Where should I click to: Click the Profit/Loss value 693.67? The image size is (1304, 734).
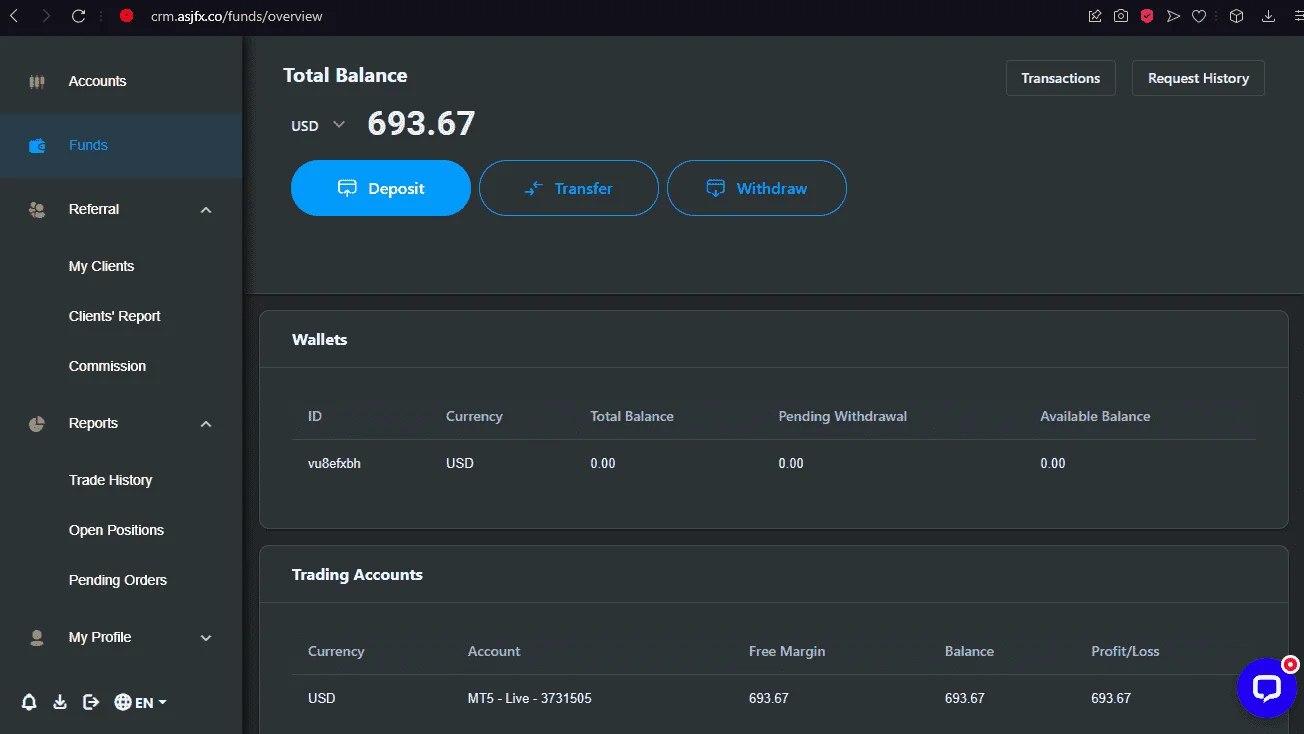(1111, 698)
